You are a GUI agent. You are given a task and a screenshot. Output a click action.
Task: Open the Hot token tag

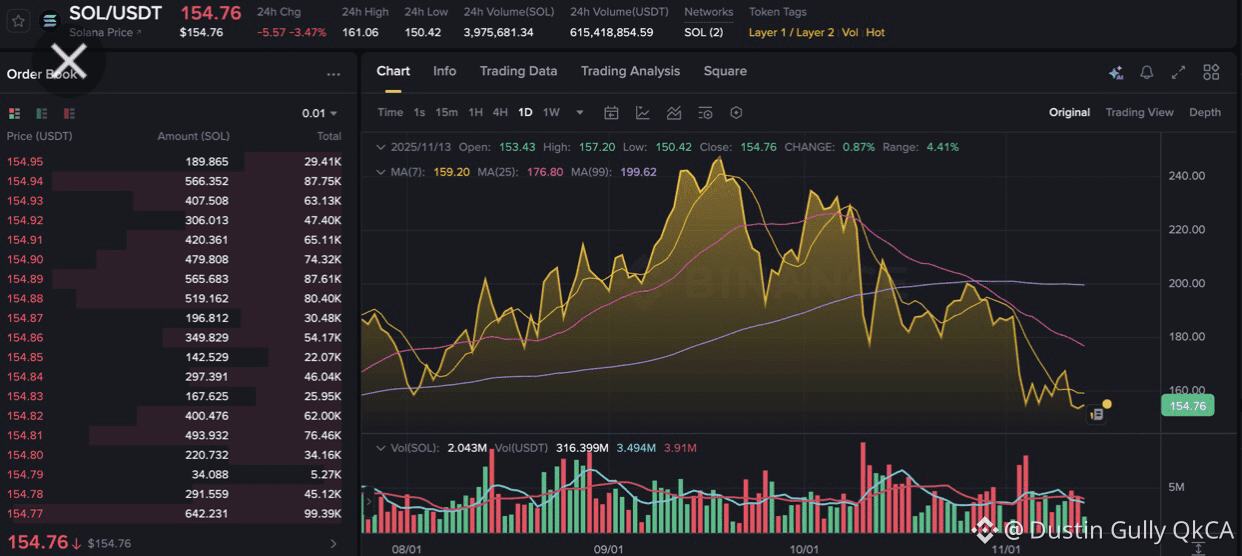pos(875,32)
